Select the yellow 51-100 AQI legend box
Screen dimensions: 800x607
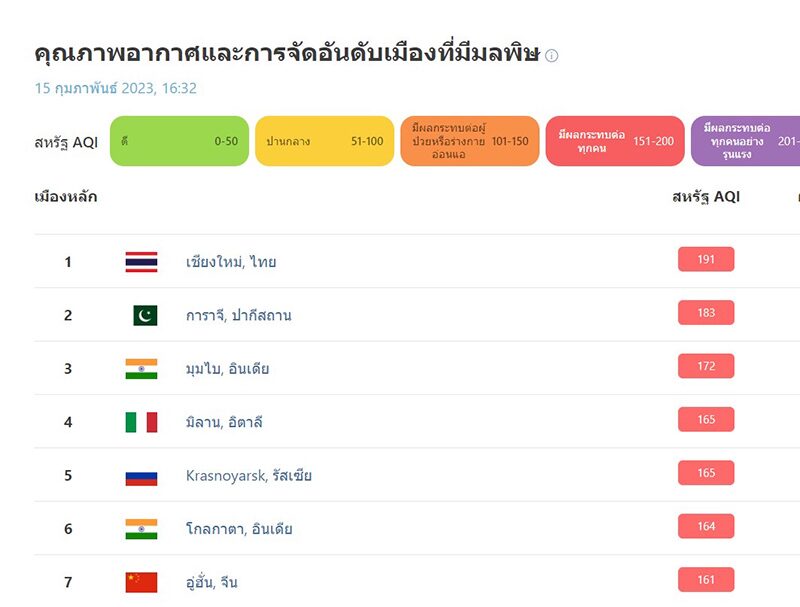point(324,141)
